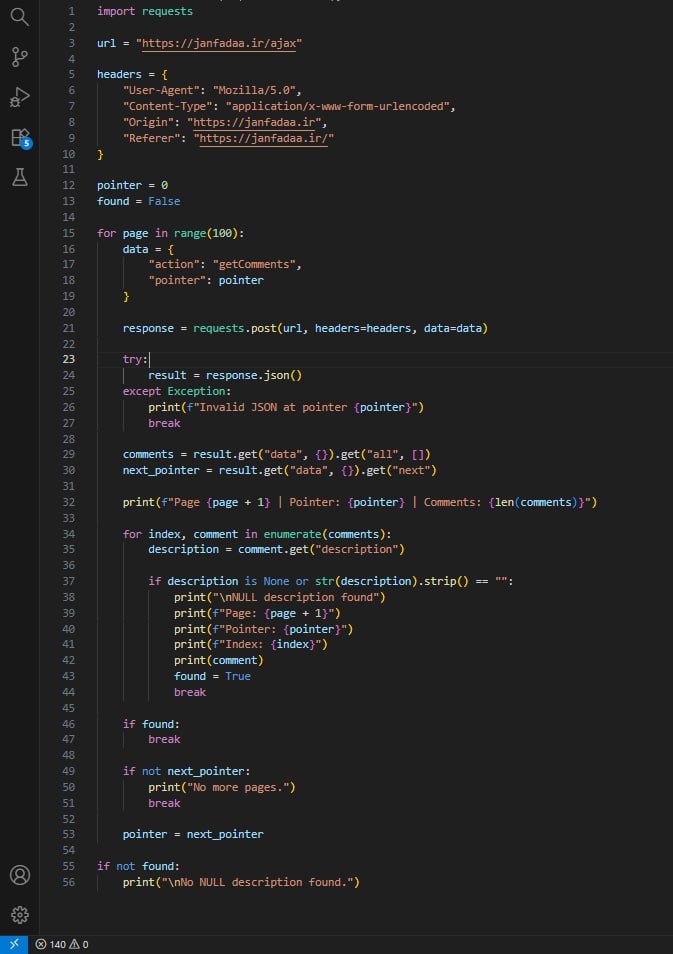Click the "if description is None" condition
The image size is (673, 954).
click(x=331, y=581)
